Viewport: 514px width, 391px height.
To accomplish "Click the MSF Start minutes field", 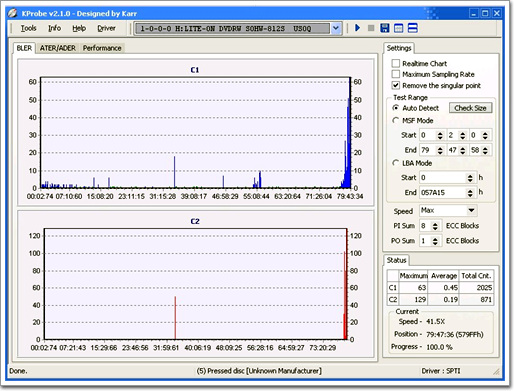I will [x=428, y=135].
